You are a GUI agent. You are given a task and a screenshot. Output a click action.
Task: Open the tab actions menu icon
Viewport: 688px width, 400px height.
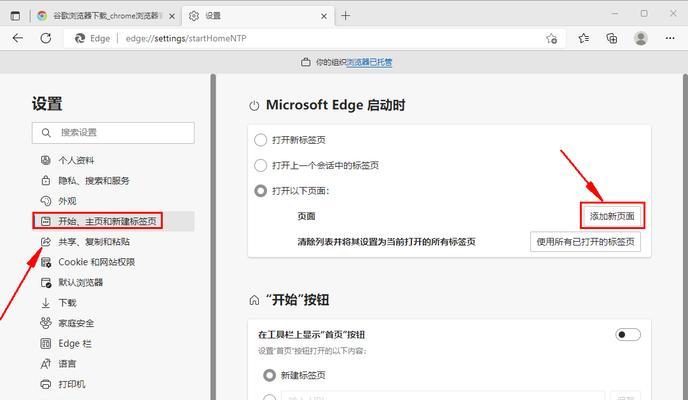click(15, 16)
